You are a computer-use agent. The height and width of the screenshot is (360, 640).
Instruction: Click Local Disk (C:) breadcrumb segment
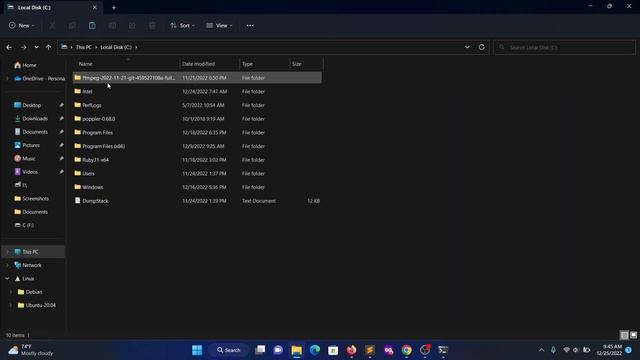[x=116, y=47]
